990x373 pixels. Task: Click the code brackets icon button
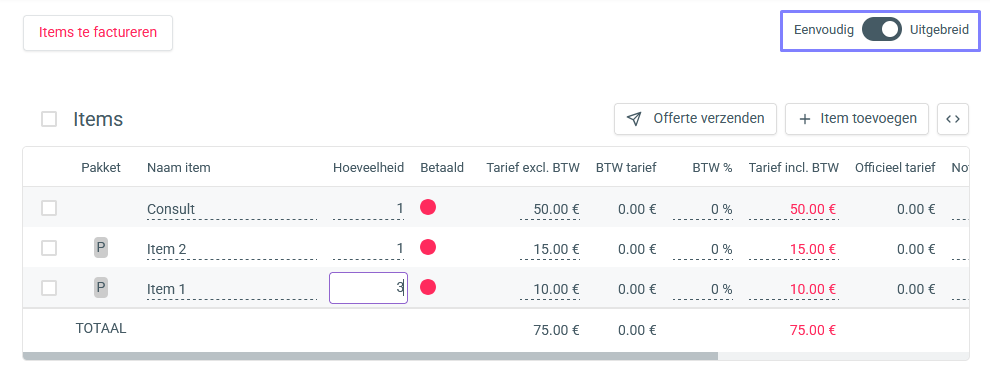coord(953,119)
